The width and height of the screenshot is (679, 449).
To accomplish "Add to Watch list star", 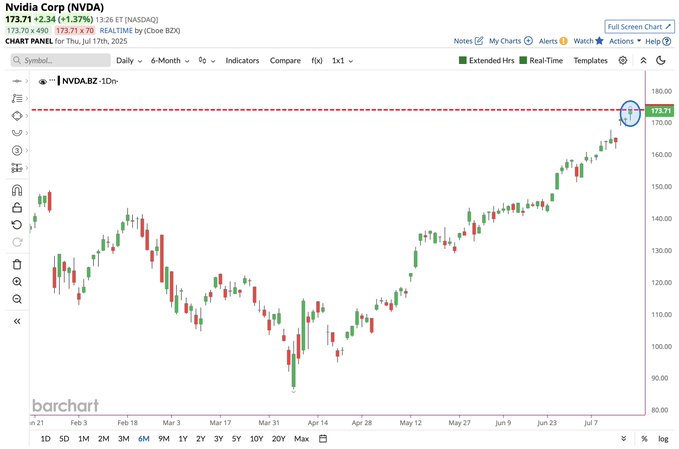I will pyautogui.click(x=588, y=41).
